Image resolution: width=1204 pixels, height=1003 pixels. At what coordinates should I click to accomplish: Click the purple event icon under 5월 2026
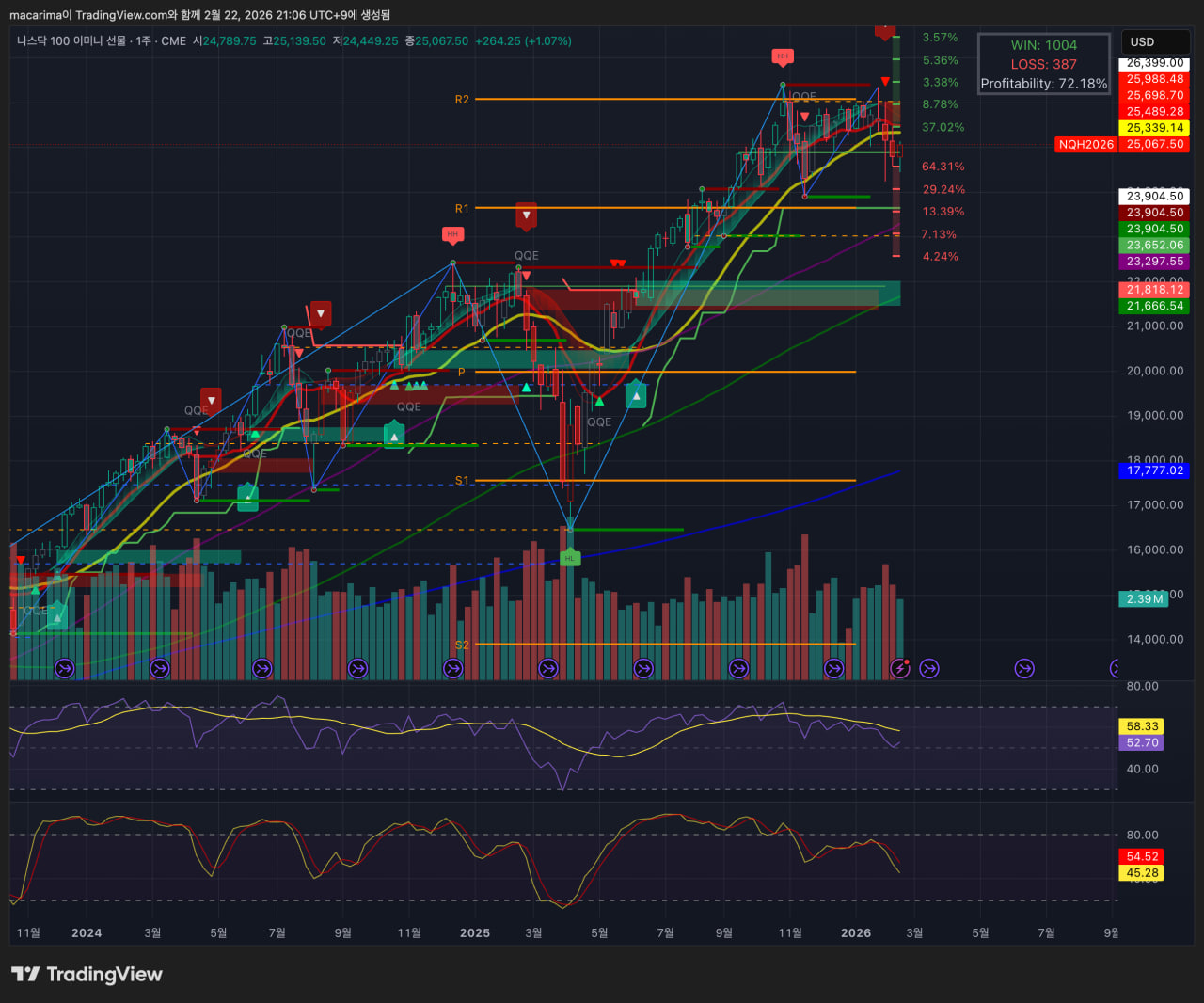(x=1024, y=668)
